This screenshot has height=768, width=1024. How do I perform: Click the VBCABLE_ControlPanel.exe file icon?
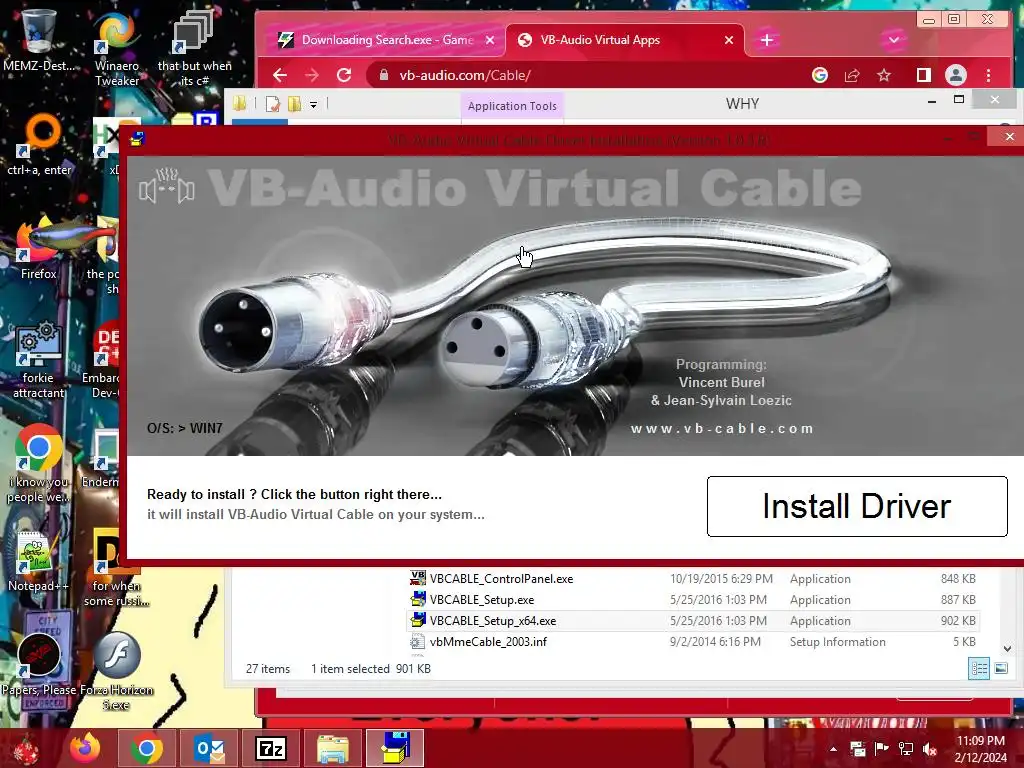click(x=418, y=578)
